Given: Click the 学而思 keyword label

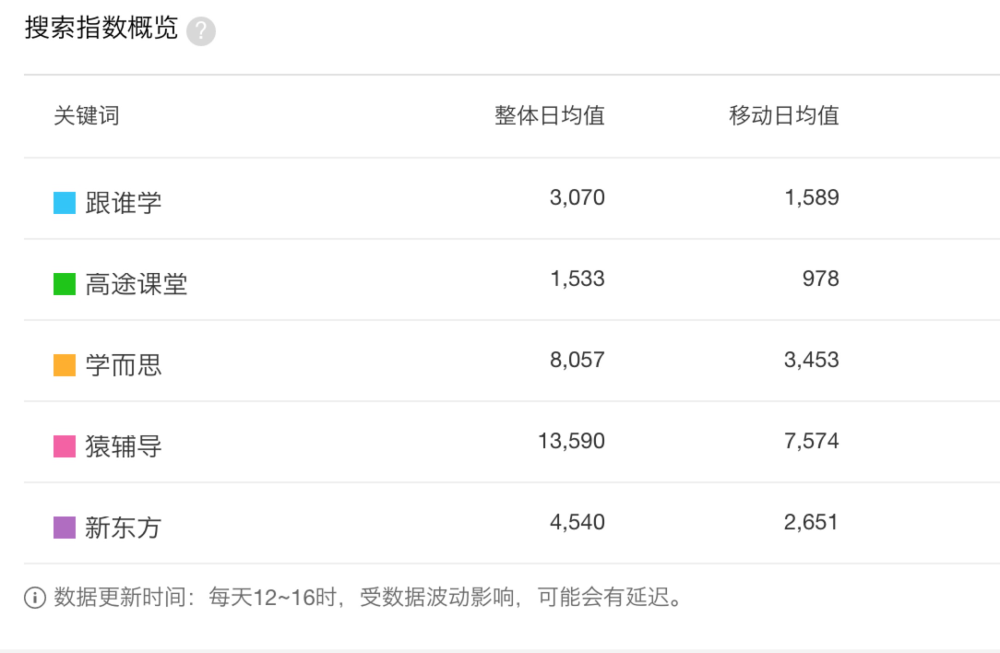Looking at the screenshot, I should [x=123, y=365].
